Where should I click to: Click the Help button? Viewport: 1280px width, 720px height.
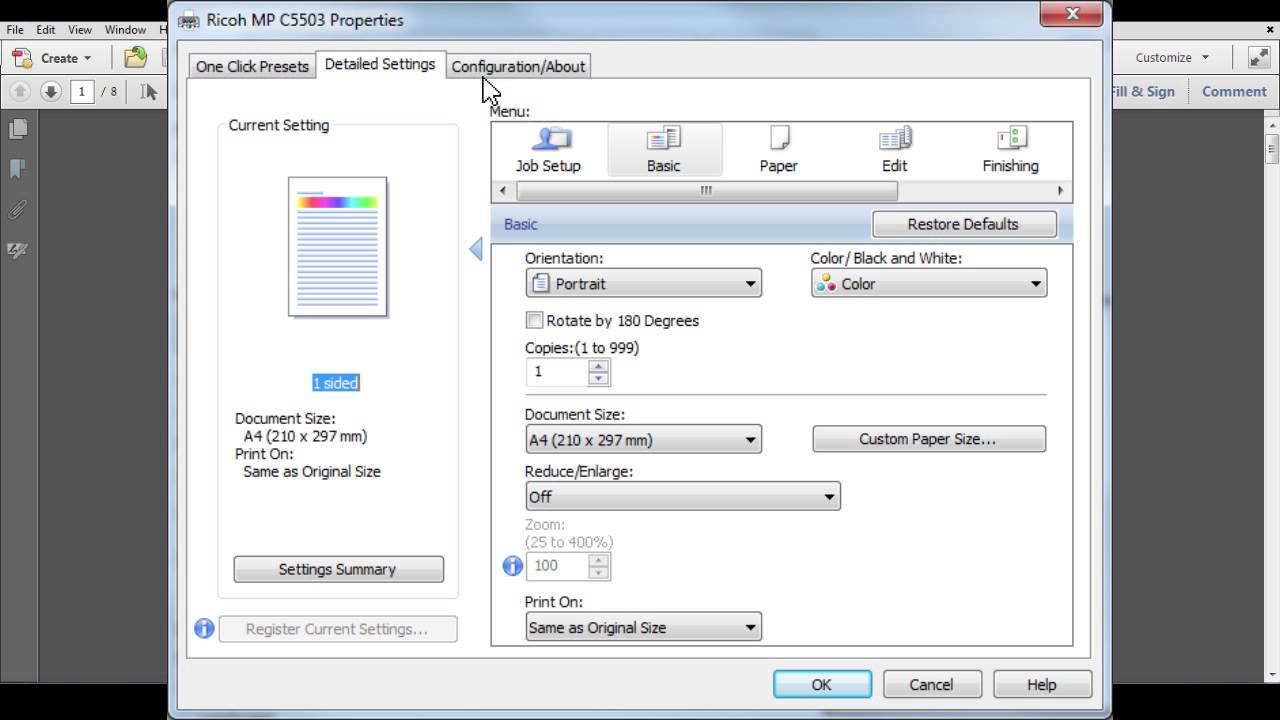point(1041,684)
